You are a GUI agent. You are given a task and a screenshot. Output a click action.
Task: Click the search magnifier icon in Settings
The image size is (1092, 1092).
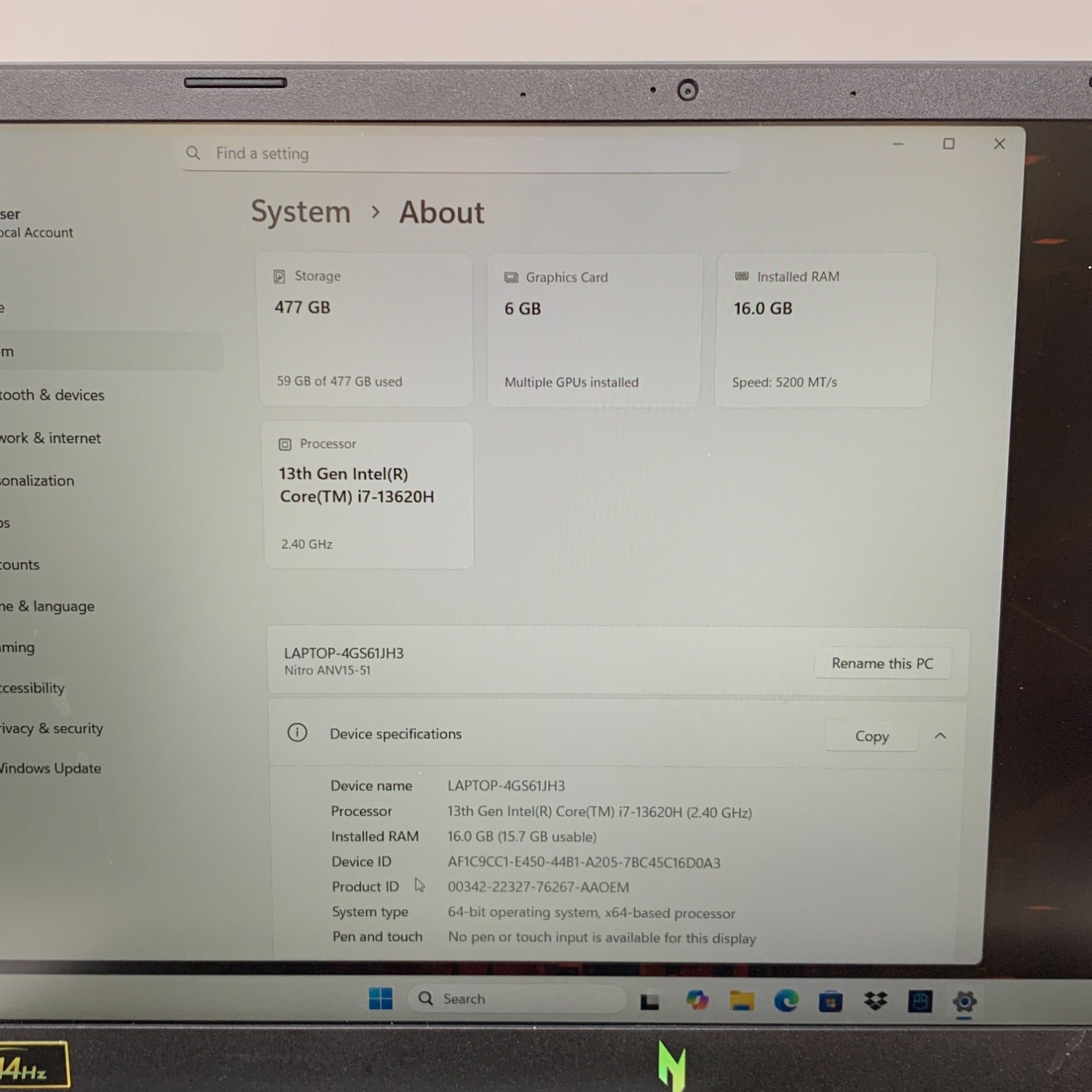click(193, 153)
